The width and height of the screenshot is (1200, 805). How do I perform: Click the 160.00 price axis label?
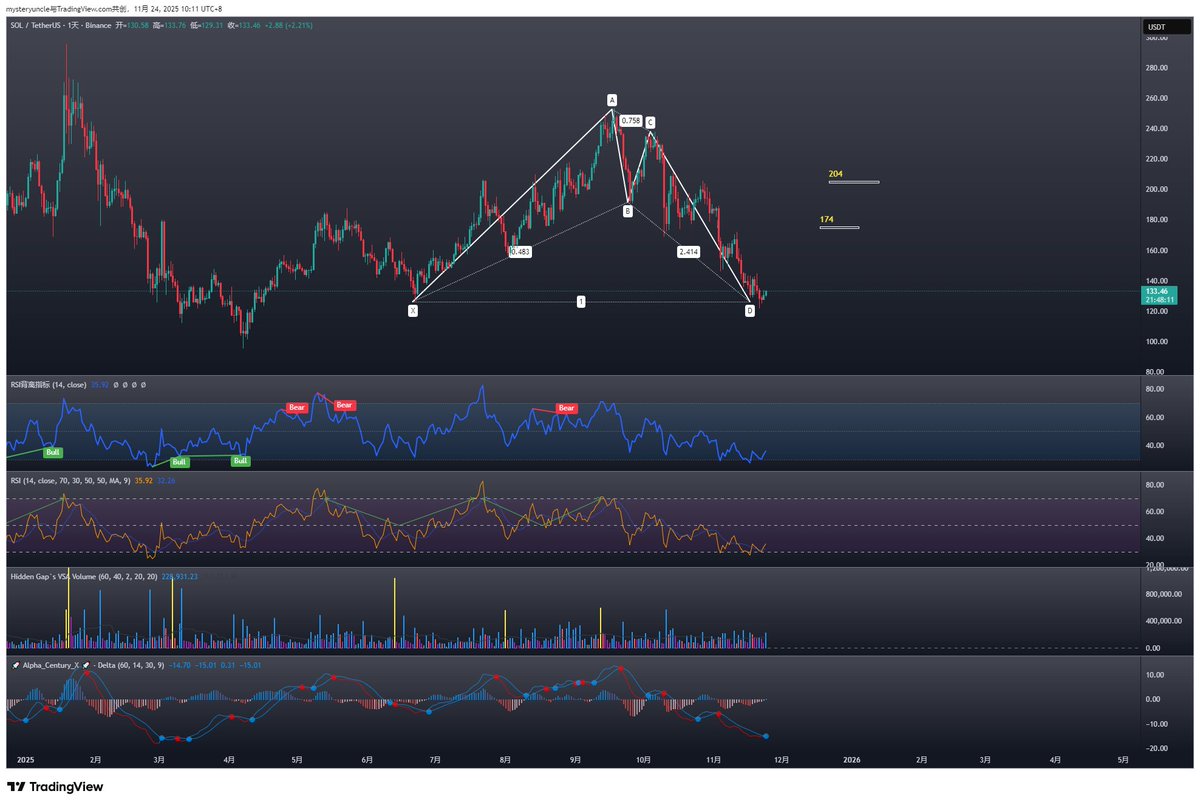[x=1157, y=250]
